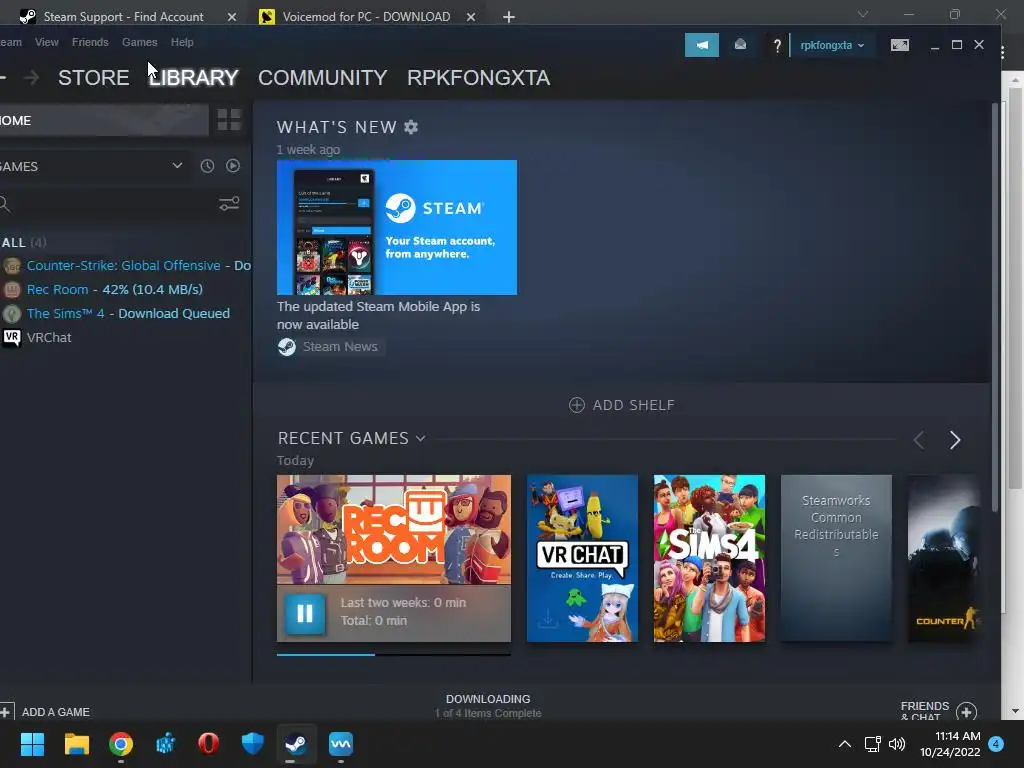The image size is (1024, 768).
Task: Select Counter-Strike: Global Offensive in list
Action: point(125,265)
